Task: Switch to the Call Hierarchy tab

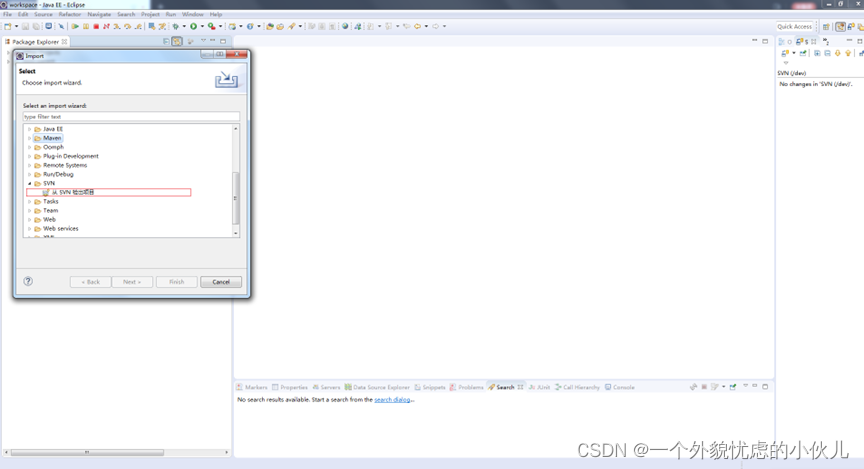Action: coord(577,387)
